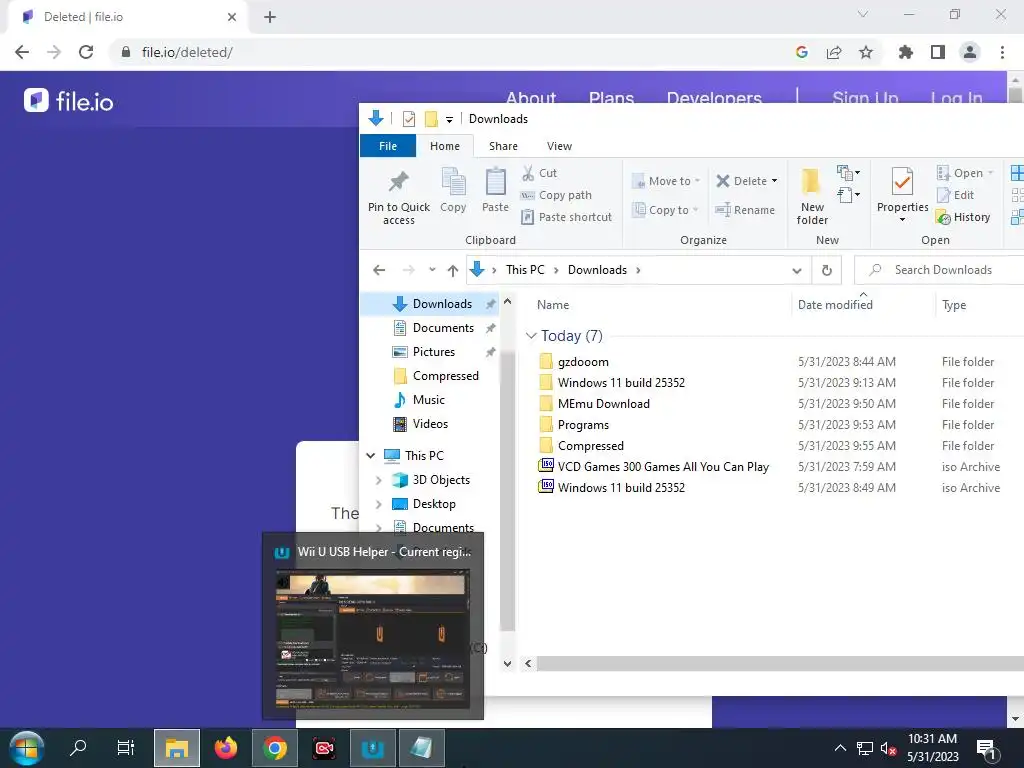Click Pin to Quick access icon
The image size is (1024, 768).
pos(398,182)
